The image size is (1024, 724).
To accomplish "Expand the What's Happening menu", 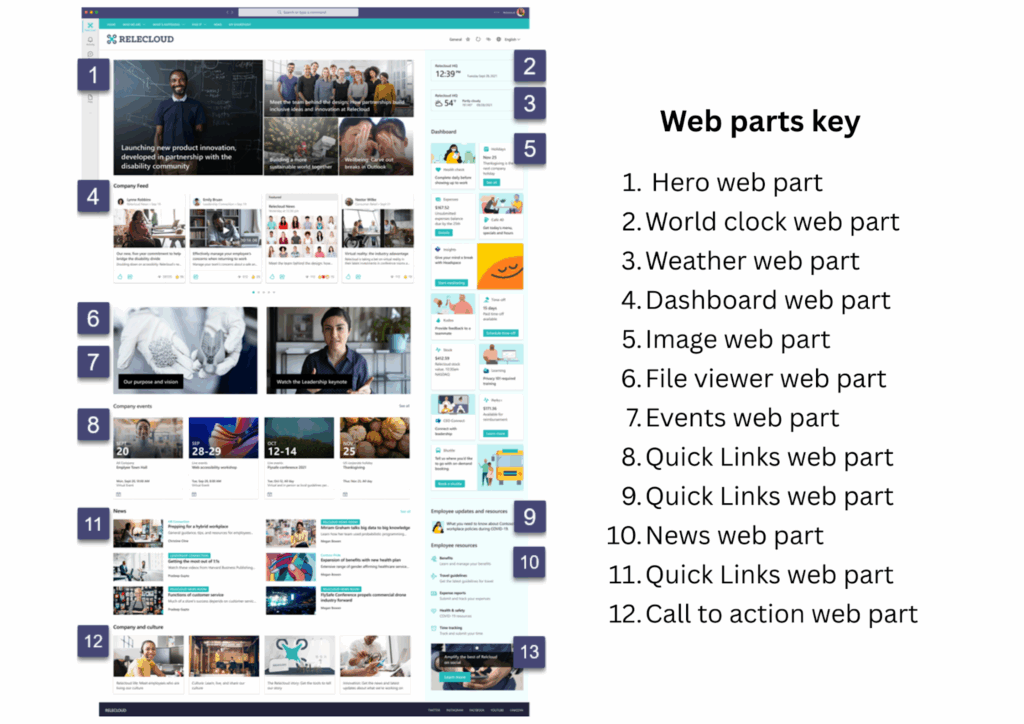I will [168, 24].
